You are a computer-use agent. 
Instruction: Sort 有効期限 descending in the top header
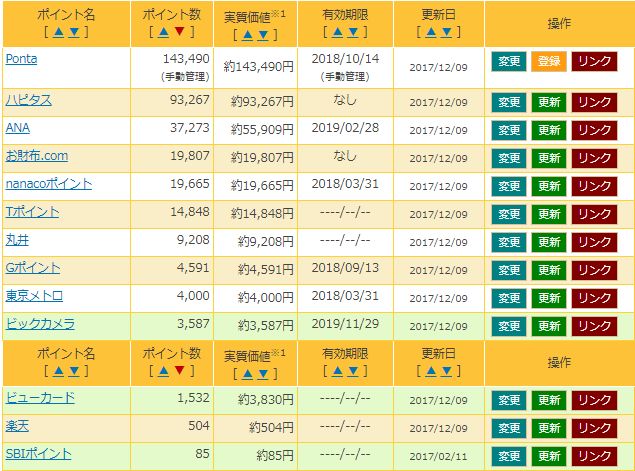pyautogui.click(x=353, y=32)
